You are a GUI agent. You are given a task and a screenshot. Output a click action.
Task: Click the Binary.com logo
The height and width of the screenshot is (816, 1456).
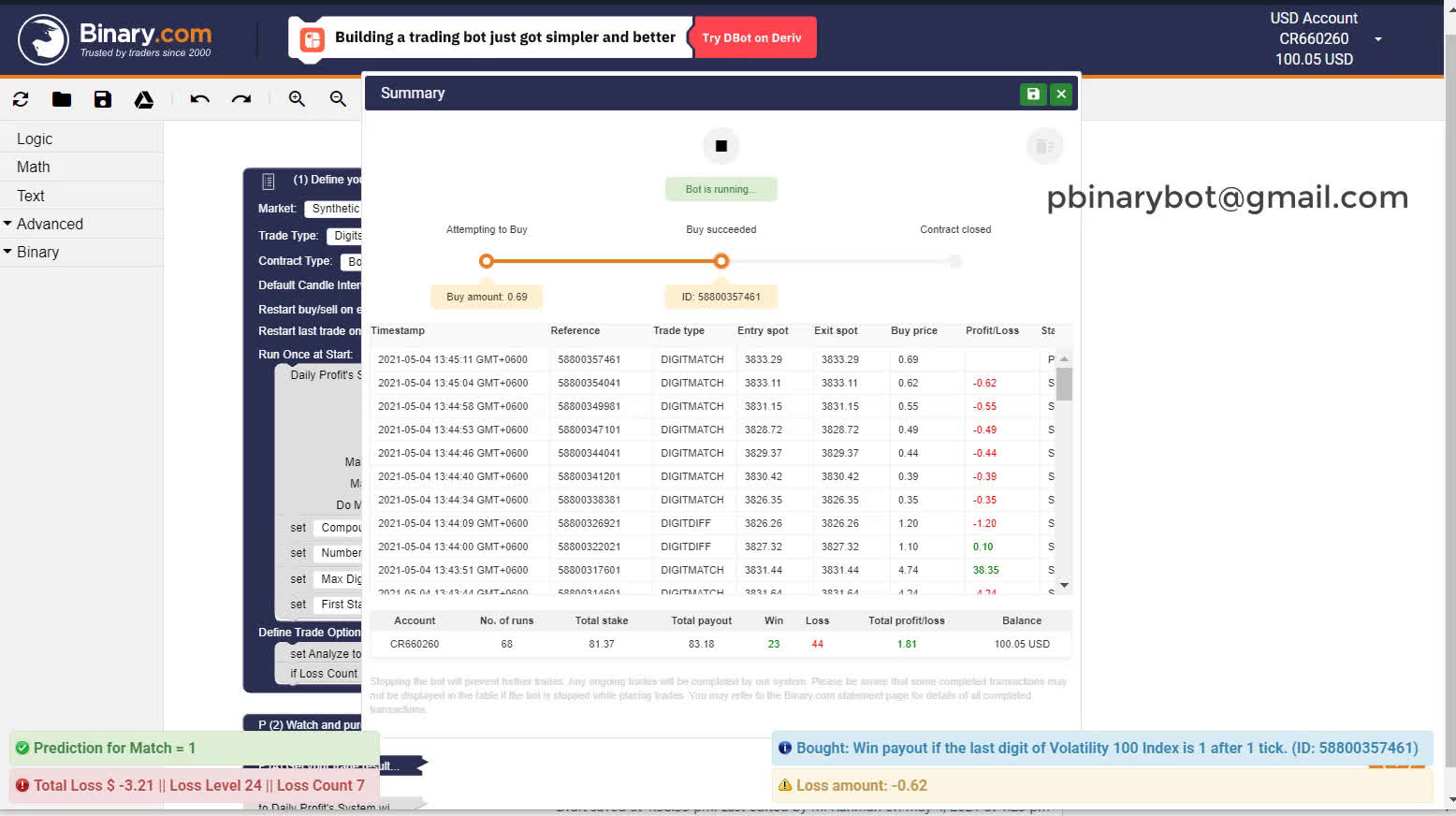pos(117,38)
